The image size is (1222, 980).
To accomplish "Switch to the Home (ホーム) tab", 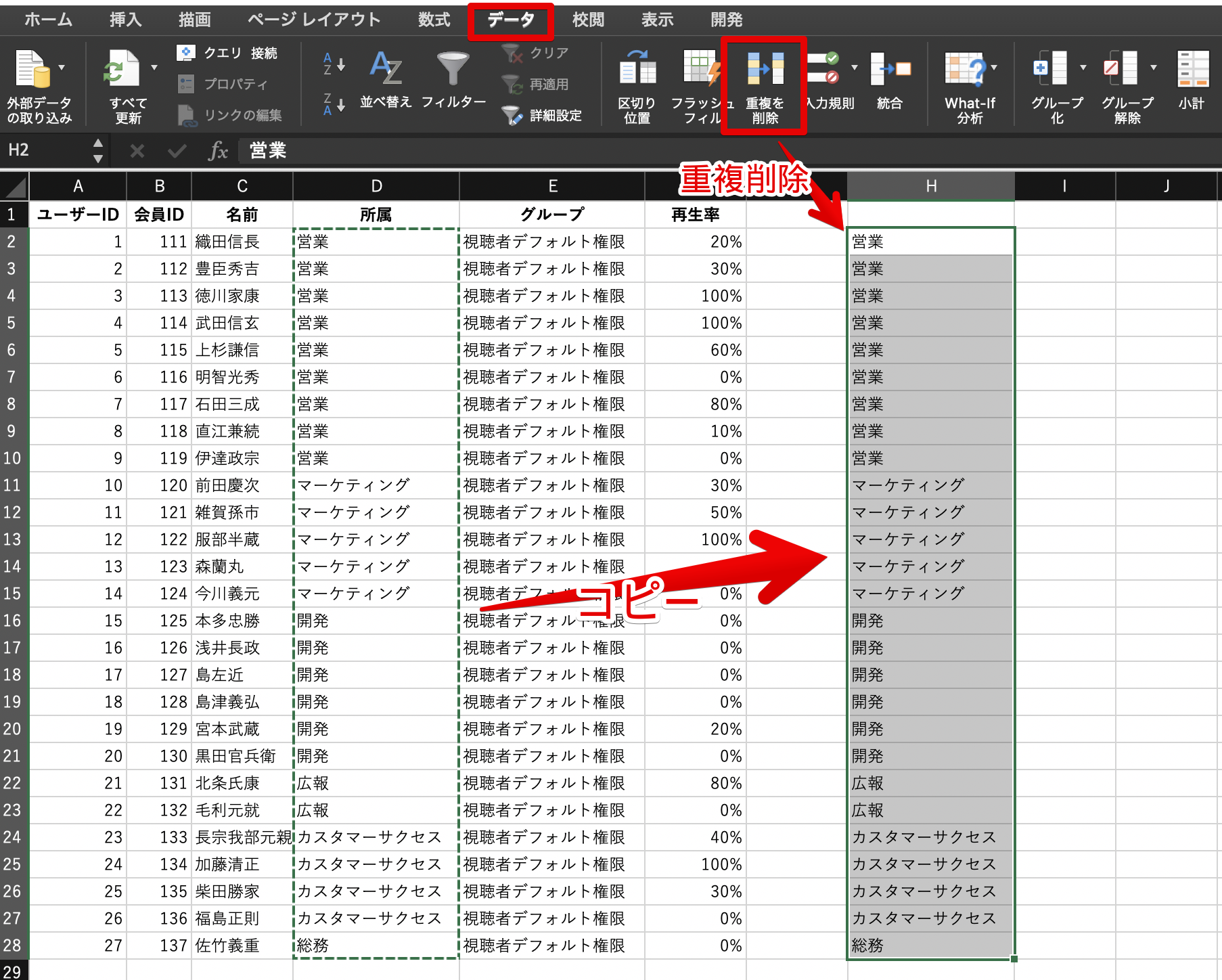I will (49, 20).
